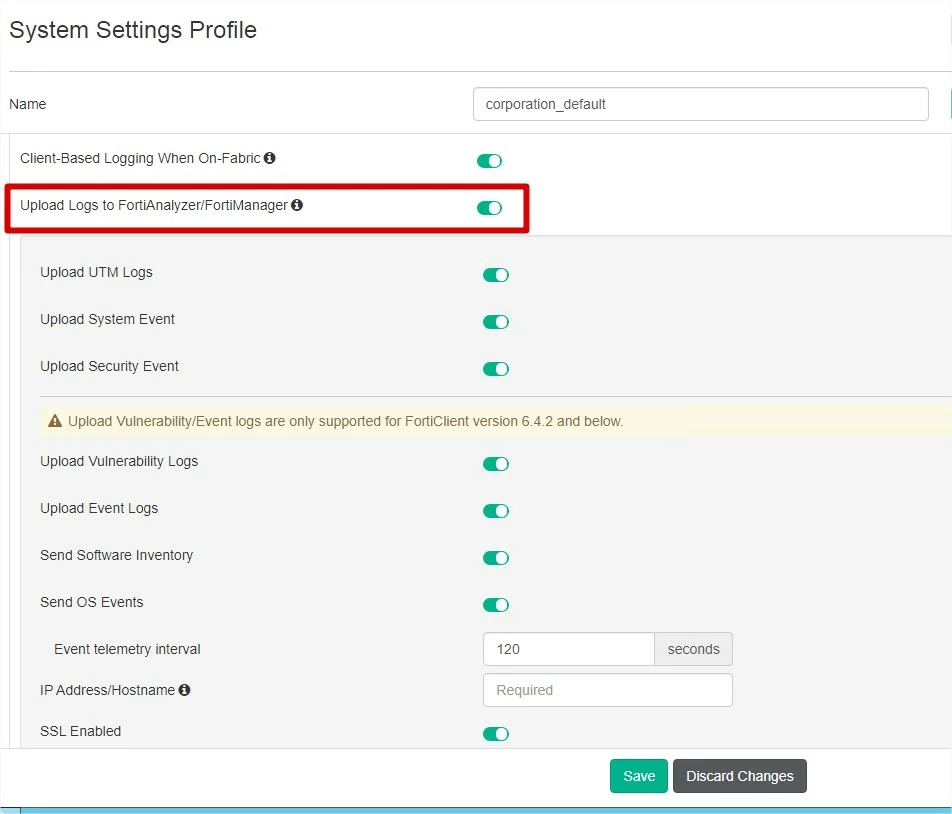Click the FortiClient version 6.4.2 warning text
The height and width of the screenshot is (814, 952).
pos(345,421)
